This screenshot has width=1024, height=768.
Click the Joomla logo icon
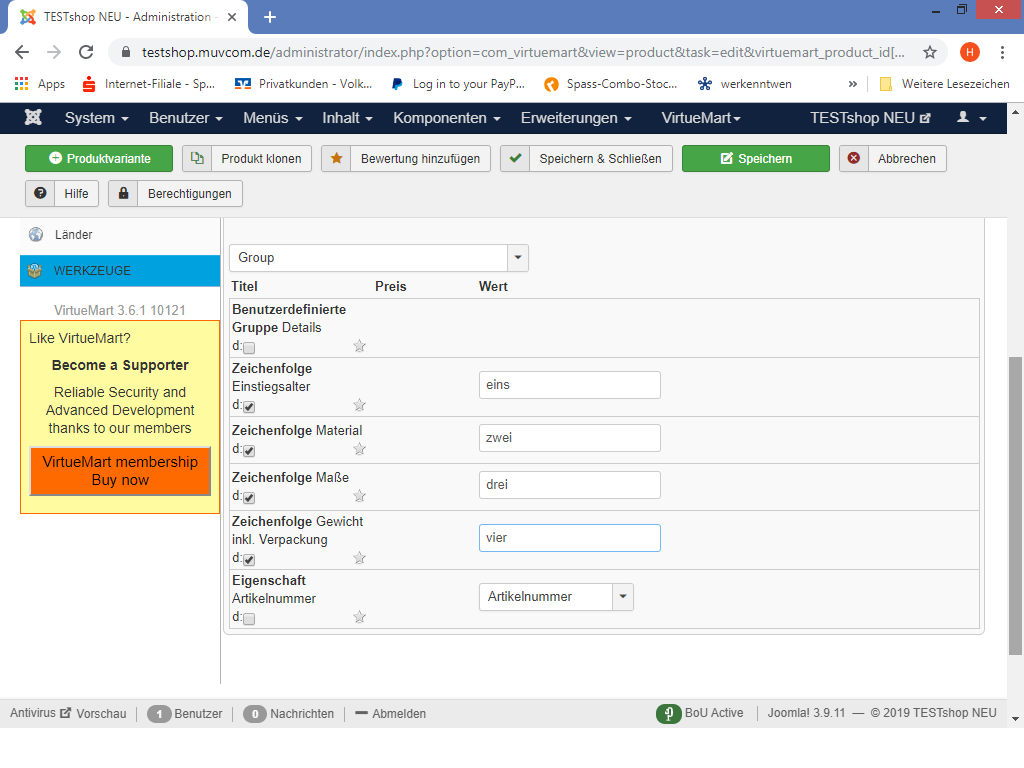click(x=33, y=118)
